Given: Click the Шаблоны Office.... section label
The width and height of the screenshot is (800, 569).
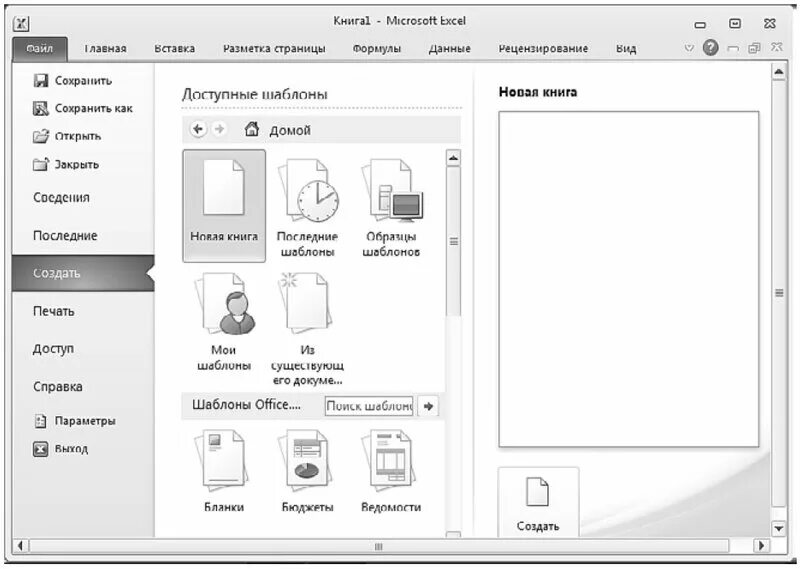Looking at the screenshot, I should (246, 405).
